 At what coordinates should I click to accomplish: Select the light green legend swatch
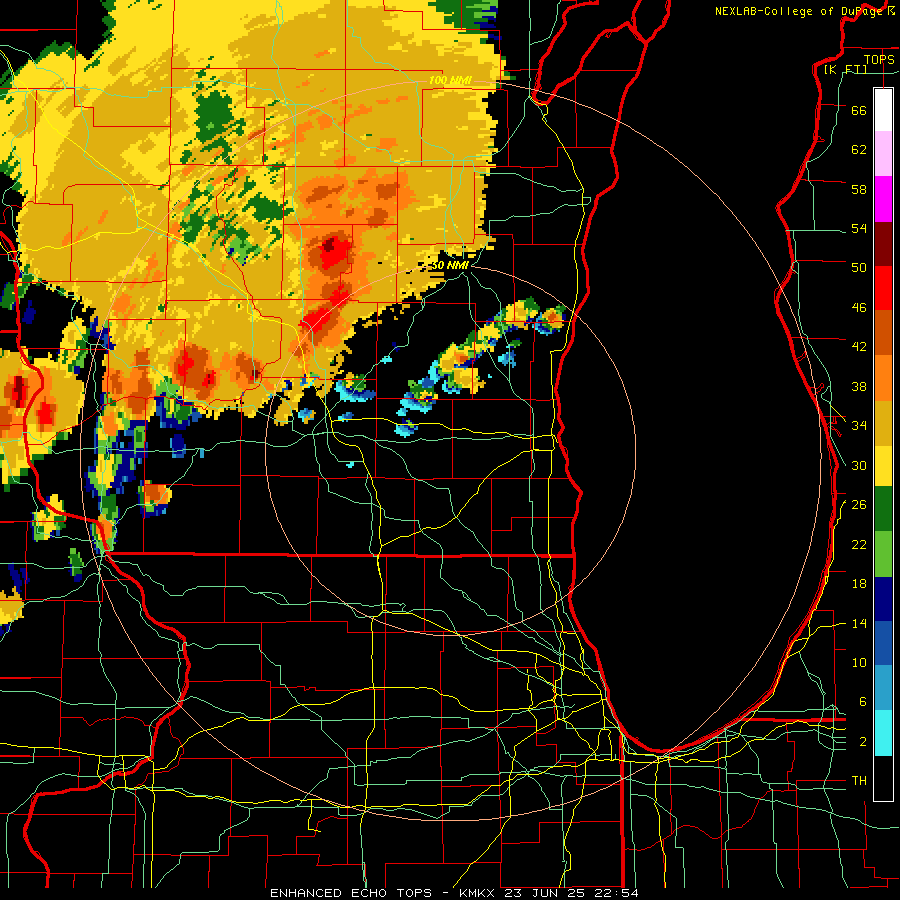pyautogui.click(x=883, y=554)
